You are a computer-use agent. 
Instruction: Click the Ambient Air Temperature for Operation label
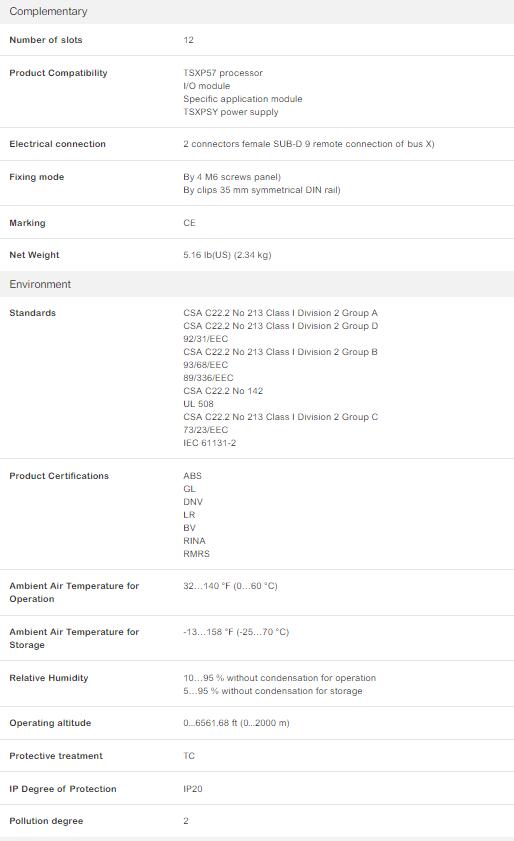(x=74, y=592)
